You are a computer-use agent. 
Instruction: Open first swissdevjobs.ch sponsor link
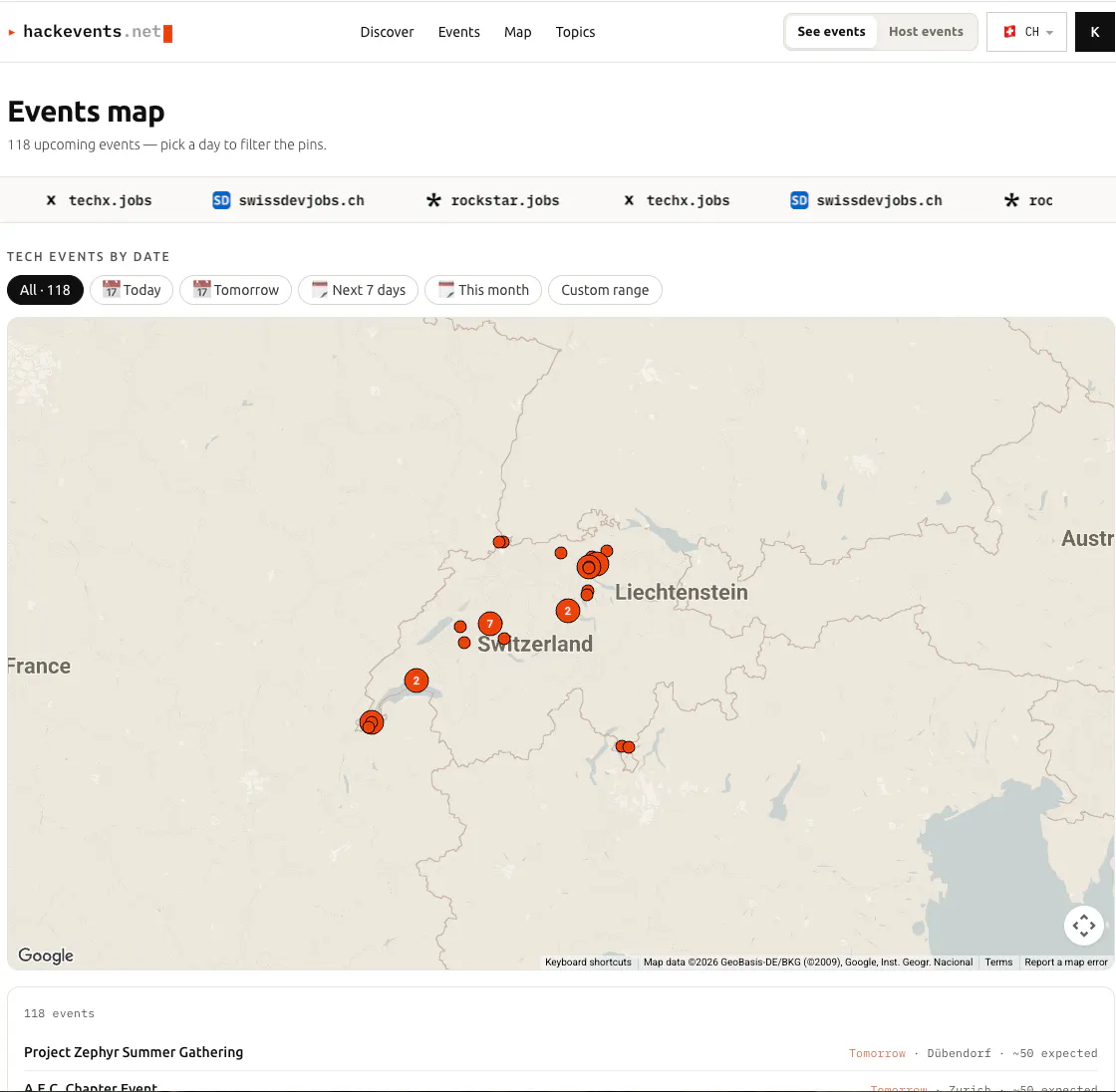[288, 200]
